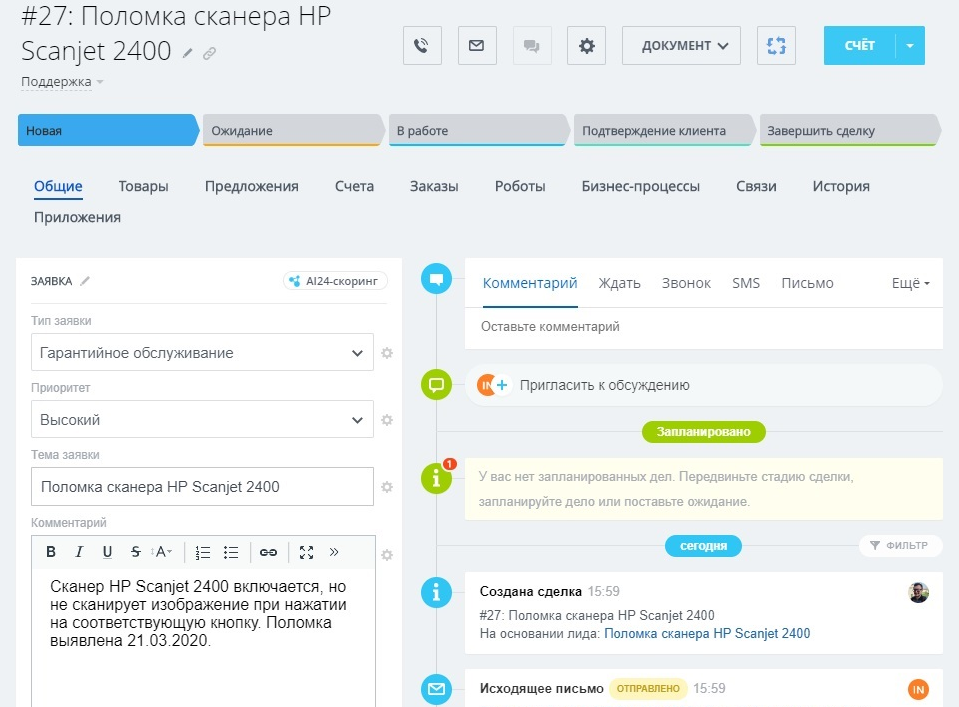Click the phone call icon button
The width and height of the screenshot is (959, 707).
(x=422, y=45)
